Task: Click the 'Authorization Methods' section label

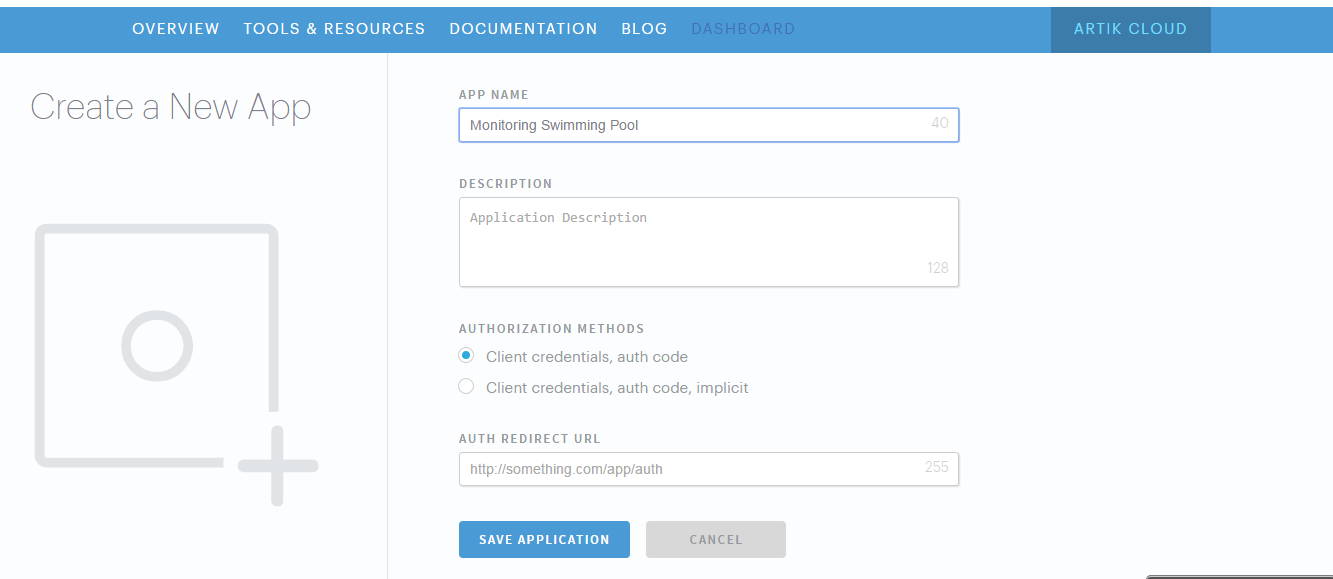Action: (551, 329)
